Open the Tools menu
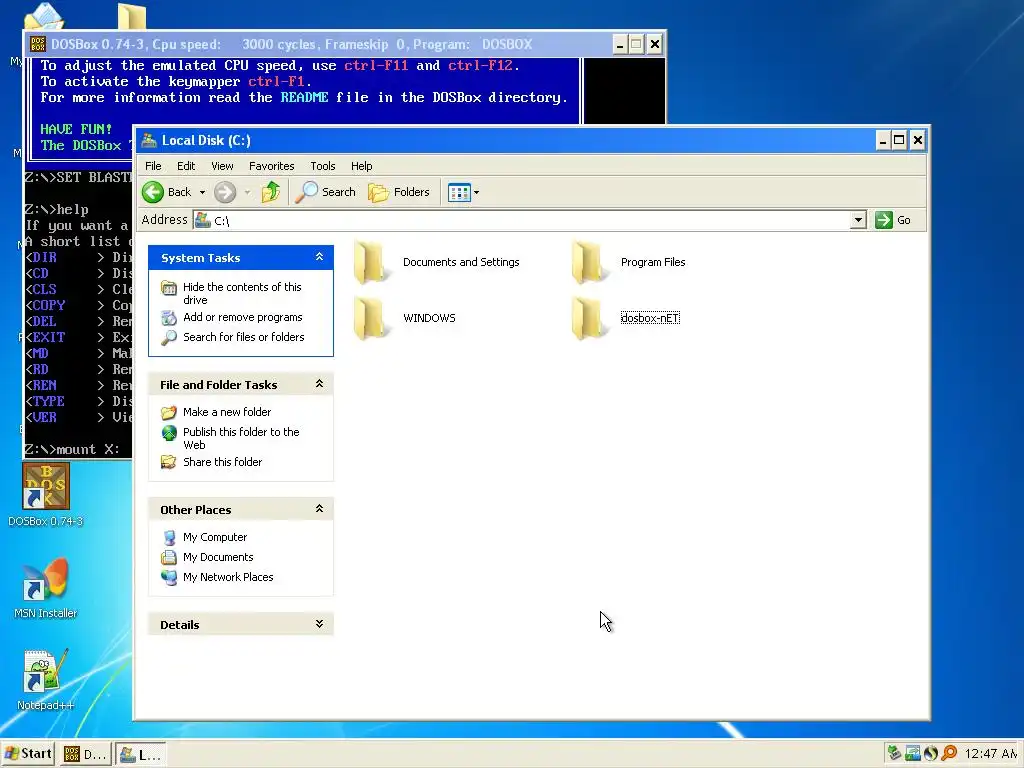This screenshot has height=768, width=1024. click(x=323, y=166)
